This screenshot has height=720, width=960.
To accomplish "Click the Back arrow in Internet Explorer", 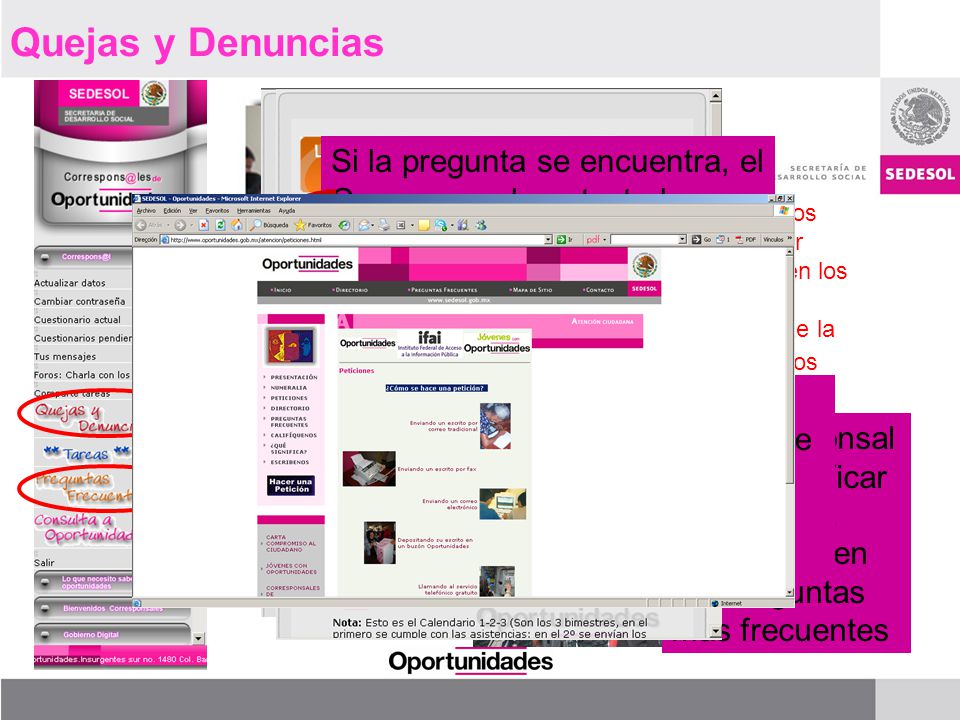I will 141,225.
